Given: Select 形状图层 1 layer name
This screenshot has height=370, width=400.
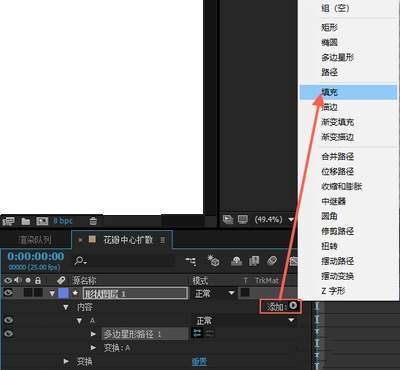Looking at the screenshot, I should pyautogui.click(x=135, y=293).
